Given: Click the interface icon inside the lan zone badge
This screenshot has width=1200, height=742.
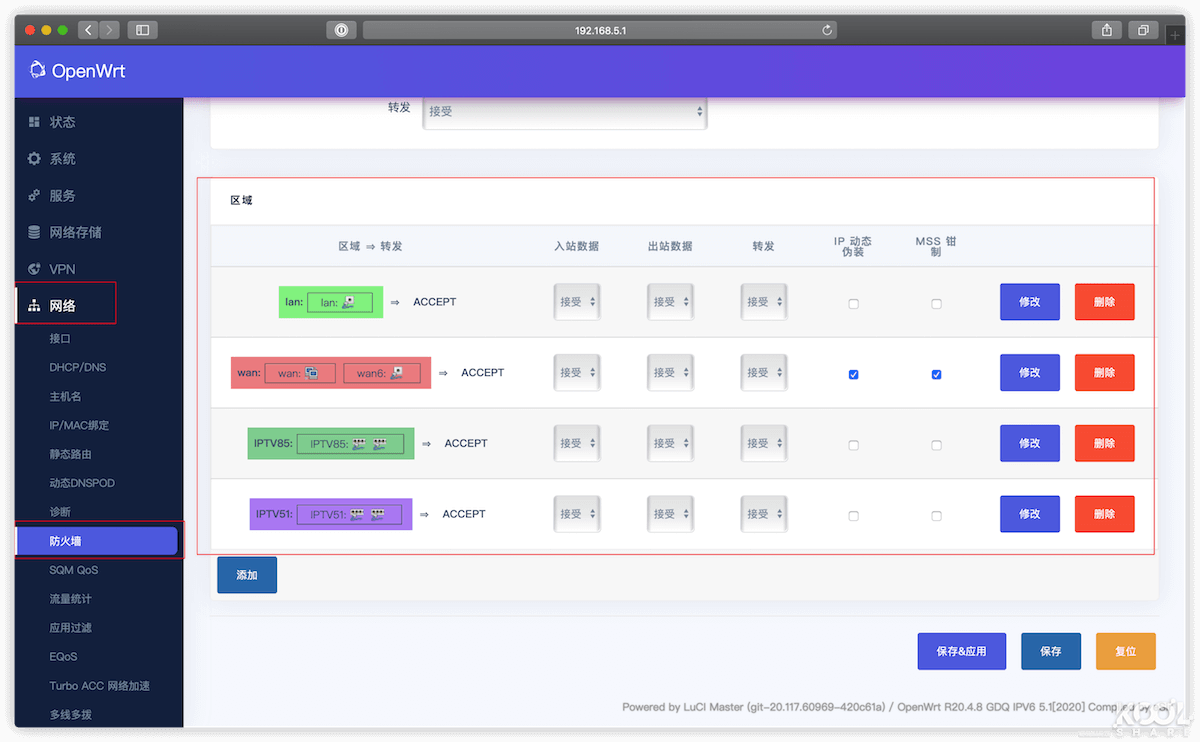Looking at the screenshot, I should [x=350, y=300].
